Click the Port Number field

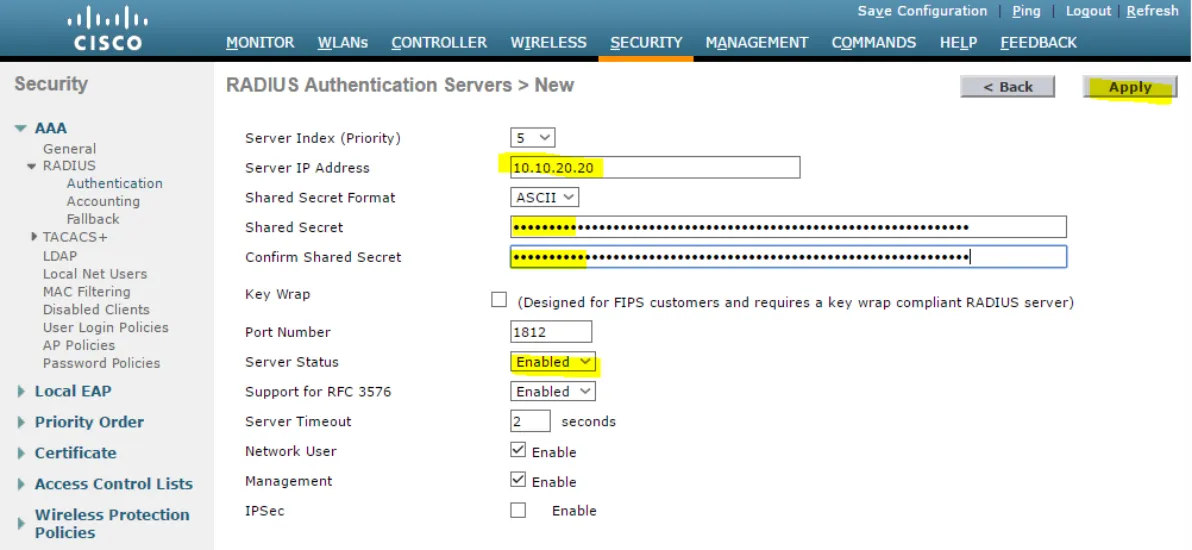551,332
